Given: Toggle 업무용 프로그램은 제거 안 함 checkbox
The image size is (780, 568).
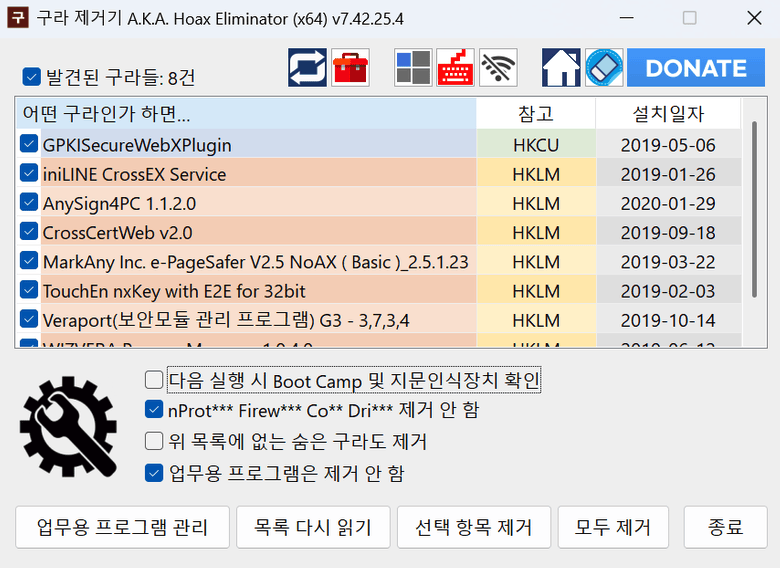Looking at the screenshot, I should tap(154, 473).
